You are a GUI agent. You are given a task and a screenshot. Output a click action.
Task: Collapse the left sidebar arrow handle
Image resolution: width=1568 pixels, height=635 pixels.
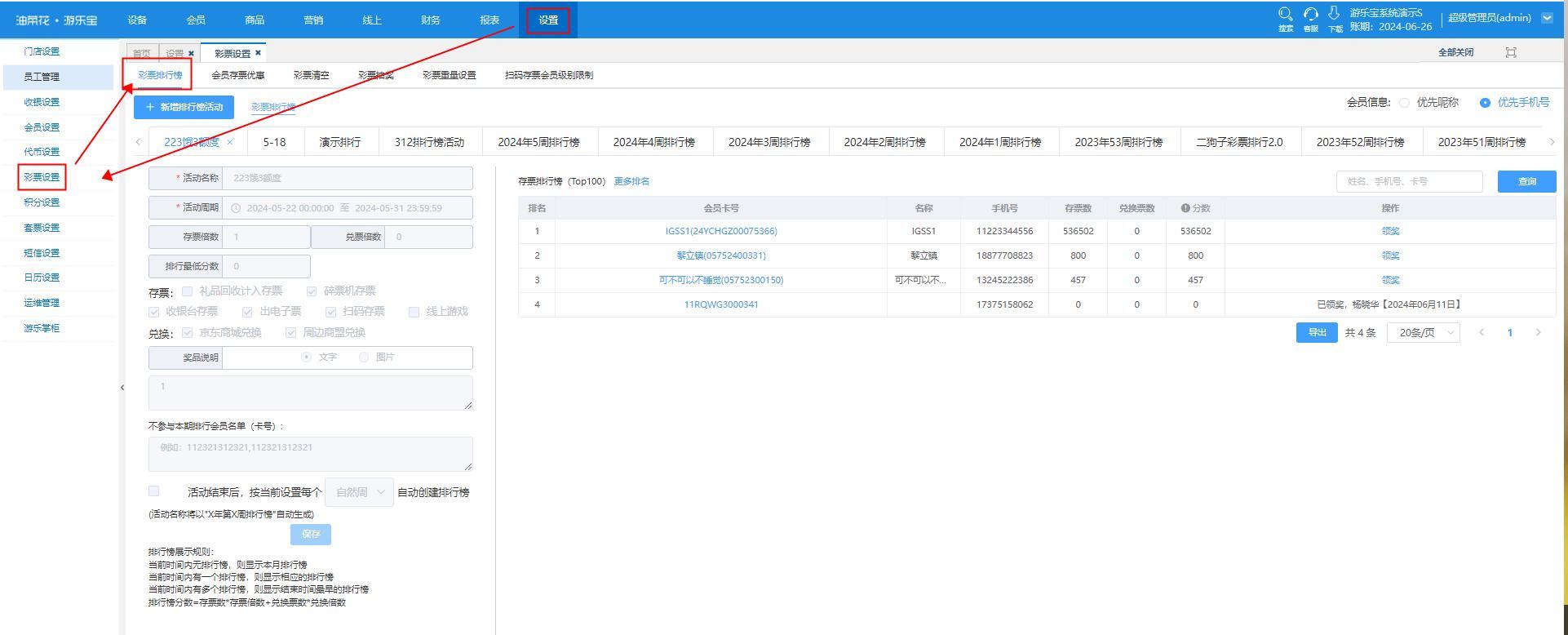coord(122,388)
